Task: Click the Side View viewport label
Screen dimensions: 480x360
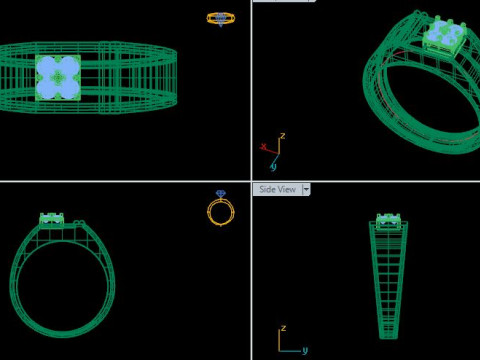Action: tap(277, 189)
